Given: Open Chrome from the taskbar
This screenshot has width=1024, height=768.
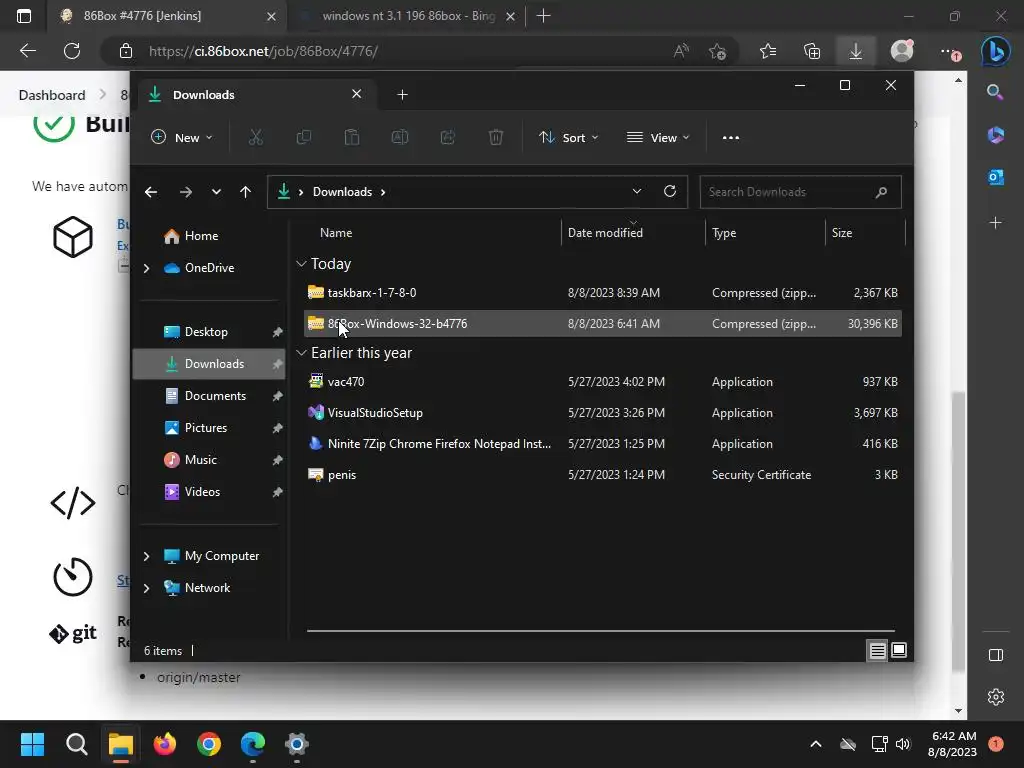Looking at the screenshot, I should pyautogui.click(x=209, y=744).
